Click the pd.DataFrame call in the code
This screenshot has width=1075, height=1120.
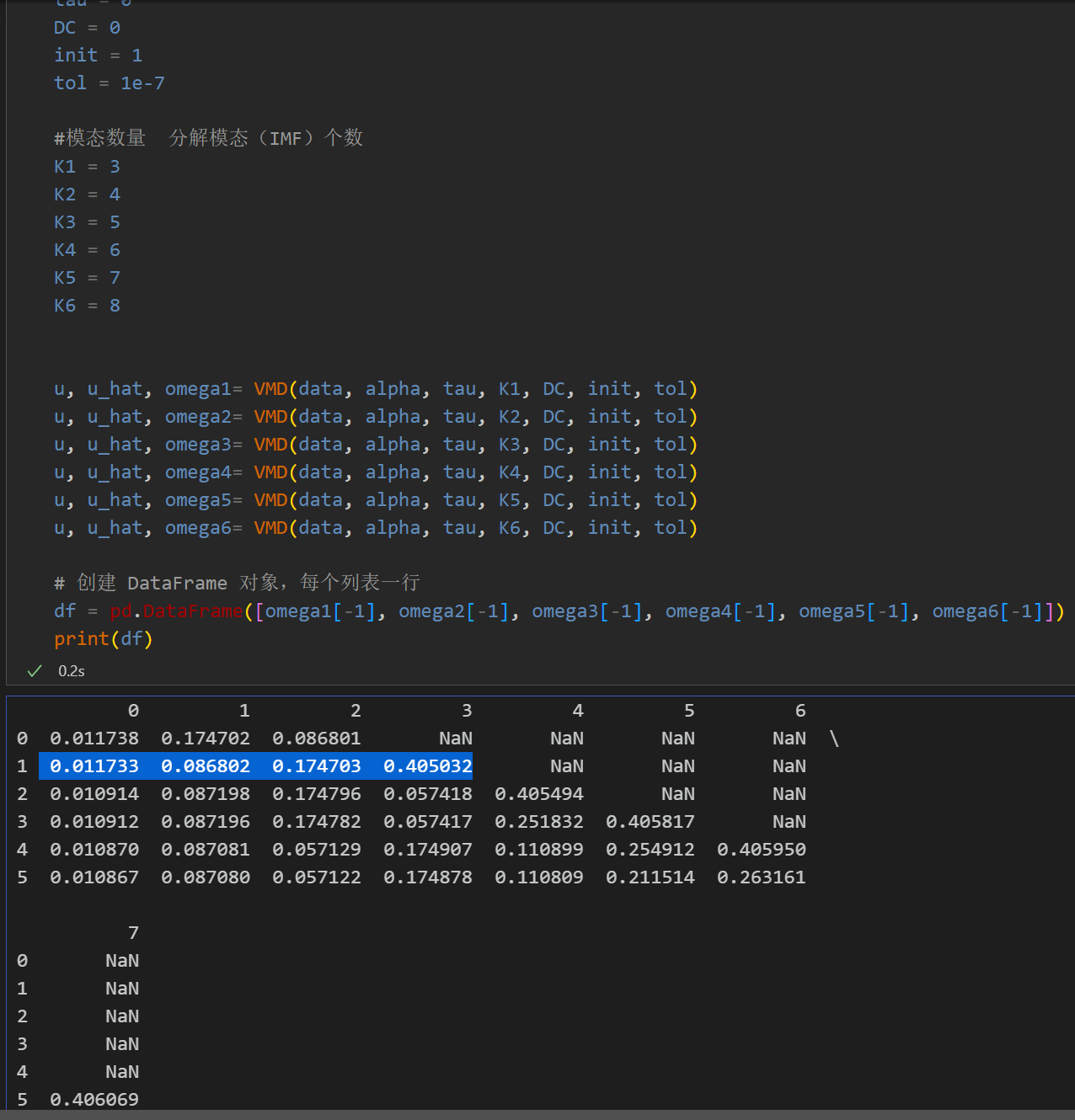point(176,611)
